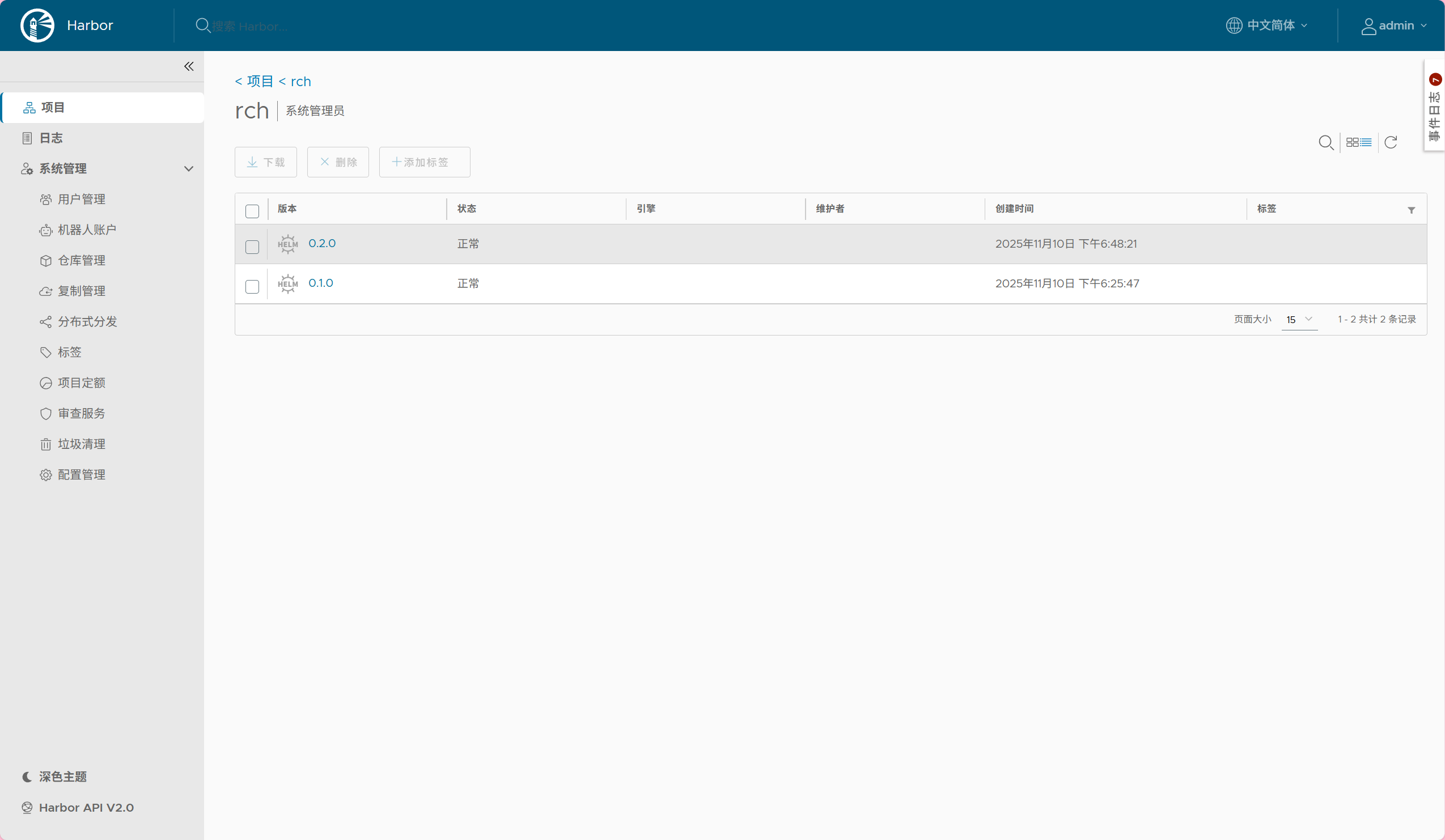Select the checkbox for version 0.1.0

pyautogui.click(x=252, y=287)
